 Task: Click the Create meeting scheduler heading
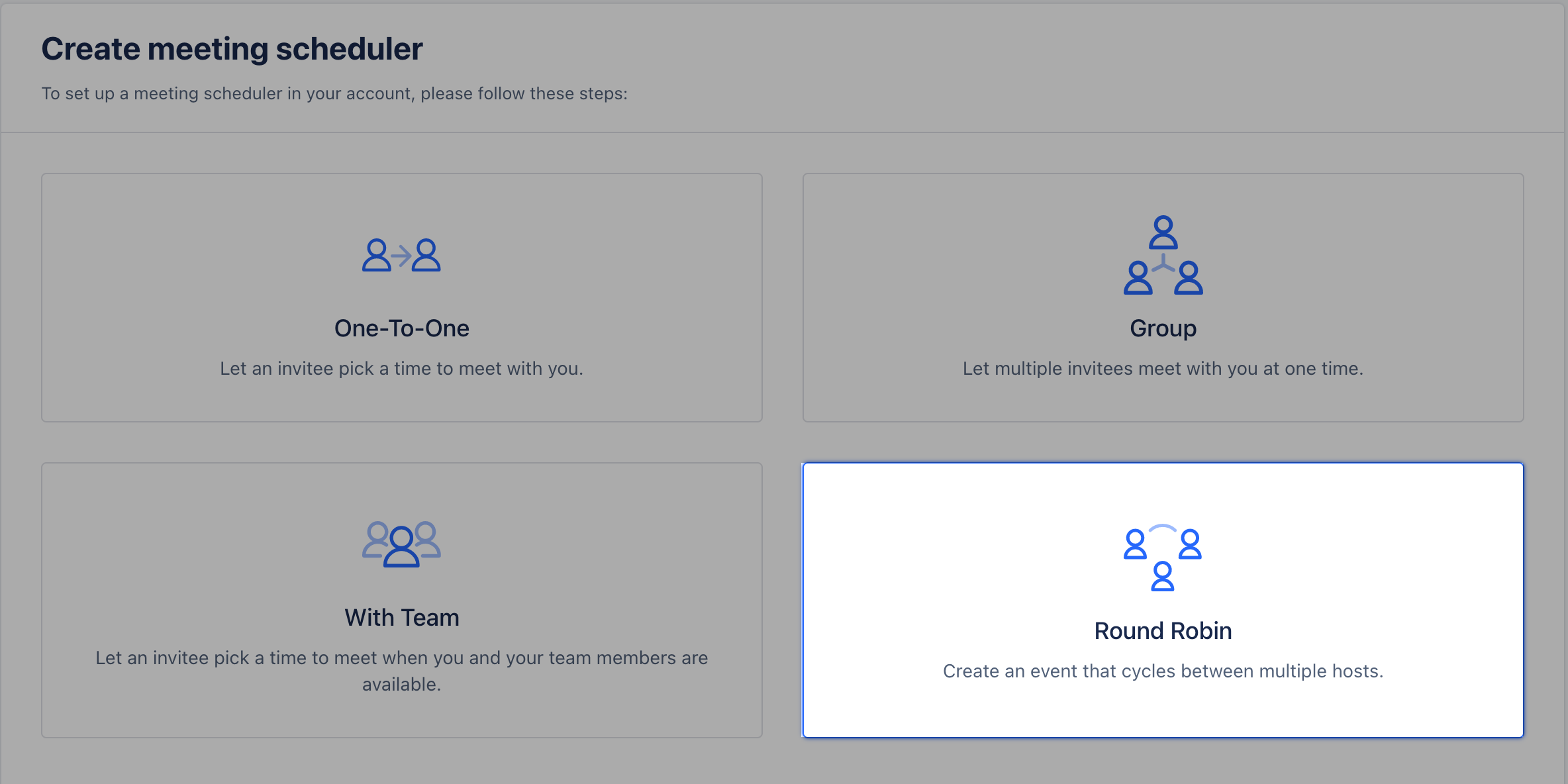[232, 48]
